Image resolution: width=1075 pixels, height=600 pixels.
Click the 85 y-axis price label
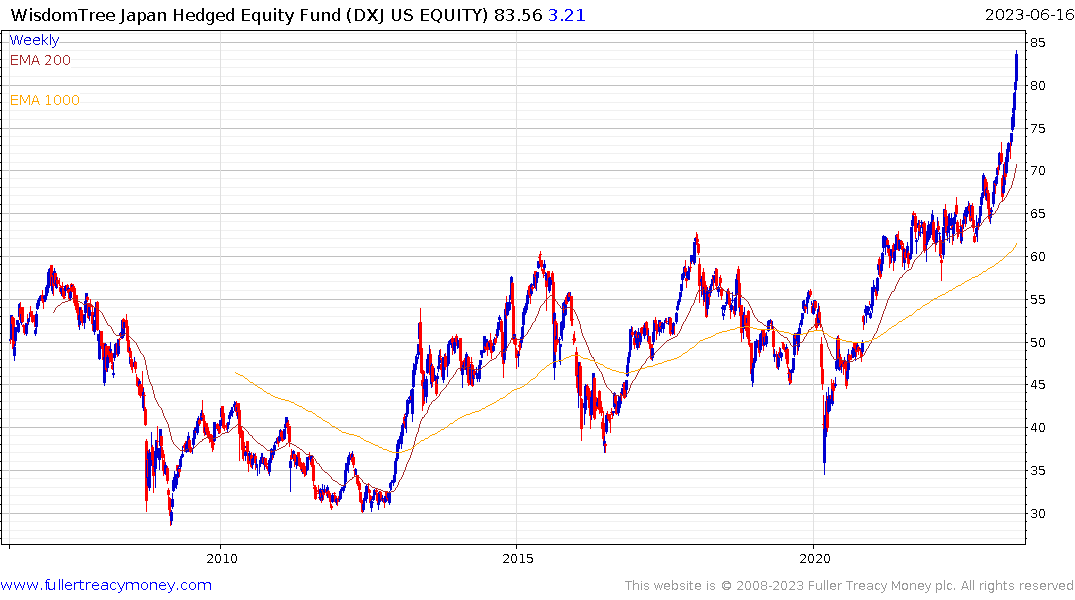click(x=1038, y=43)
